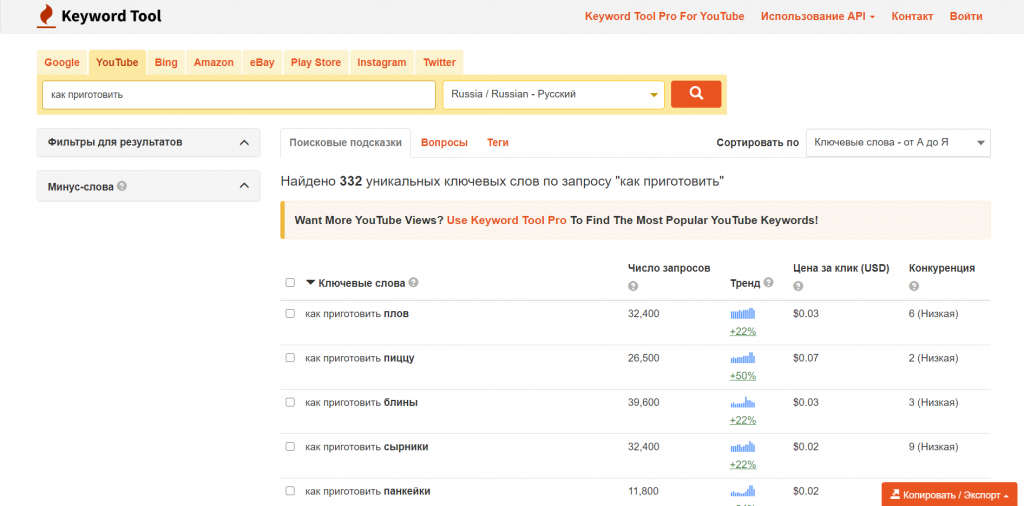Check the box for как приготовить панкейки
The width and height of the screenshot is (1024, 506).
click(x=290, y=491)
